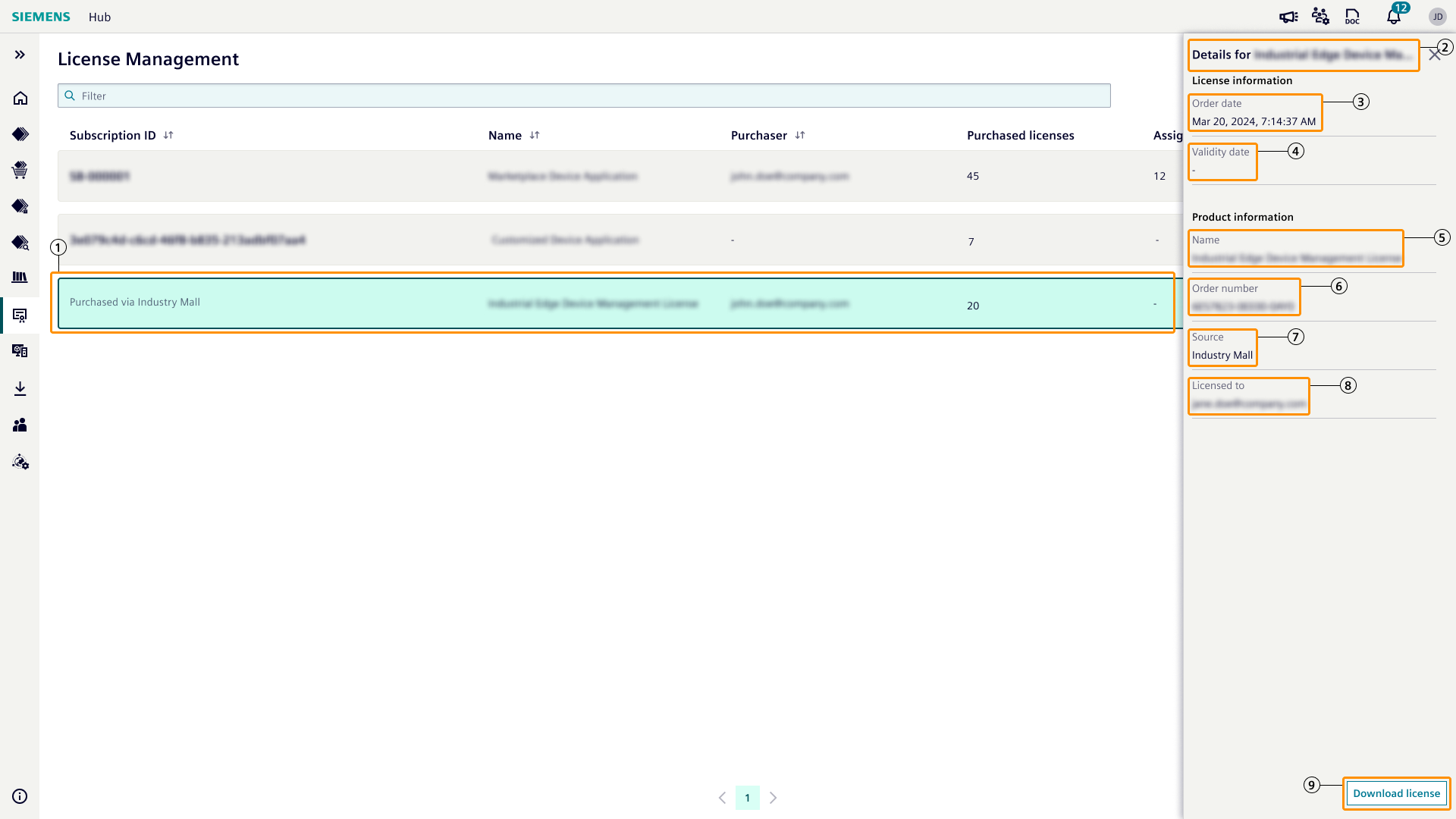Screen dimensions: 1456x819
Task: Open the announcements megaphone icon
Action: [x=1288, y=17]
